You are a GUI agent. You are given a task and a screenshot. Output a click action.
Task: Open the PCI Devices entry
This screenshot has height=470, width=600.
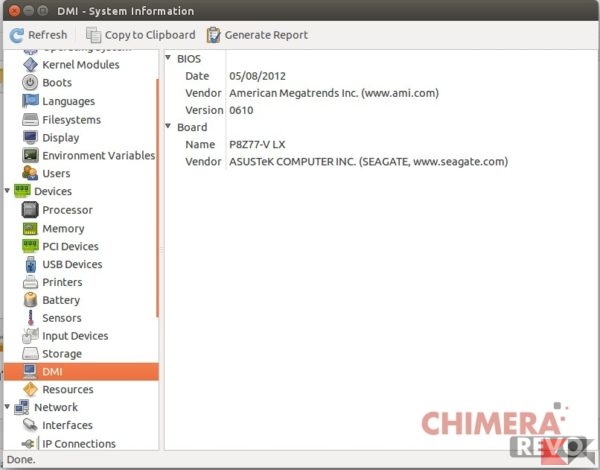pyautogui.click(x=70, y=246)
